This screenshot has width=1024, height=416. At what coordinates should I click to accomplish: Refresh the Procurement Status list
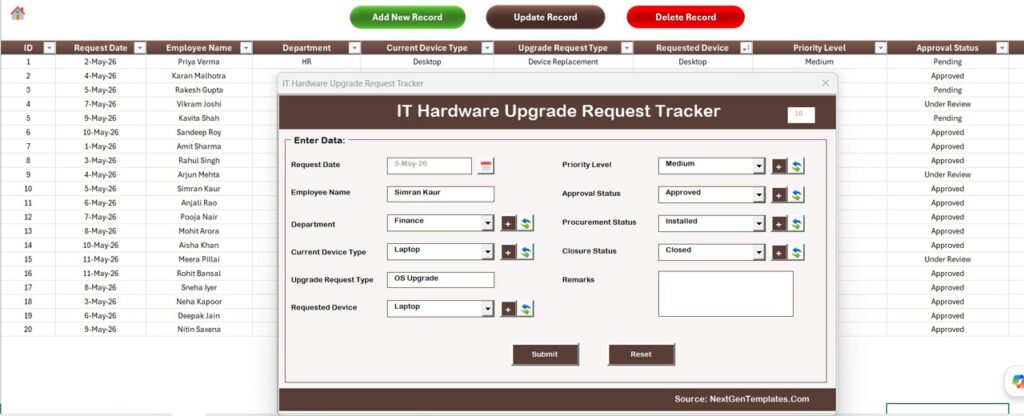coord(796,224)
